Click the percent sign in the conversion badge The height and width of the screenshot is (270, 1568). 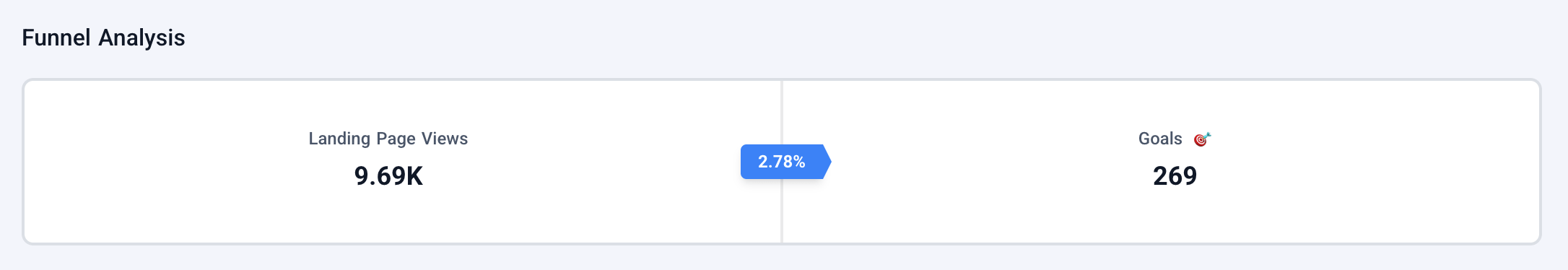tap(799, 162)
